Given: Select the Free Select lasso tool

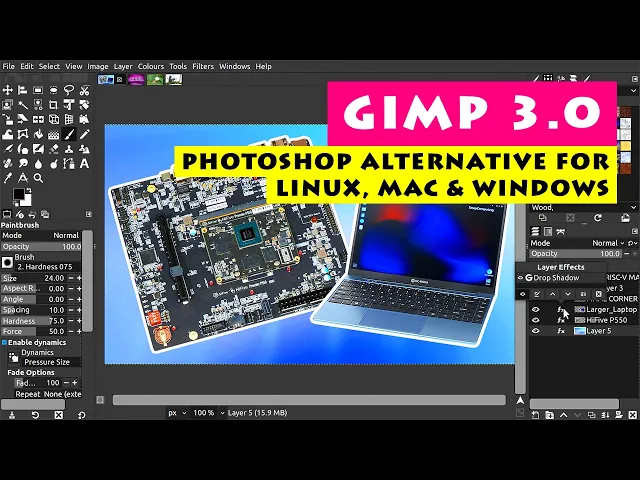Looking at the screenshot, I should pyautogui.click(x=69, y=90).
